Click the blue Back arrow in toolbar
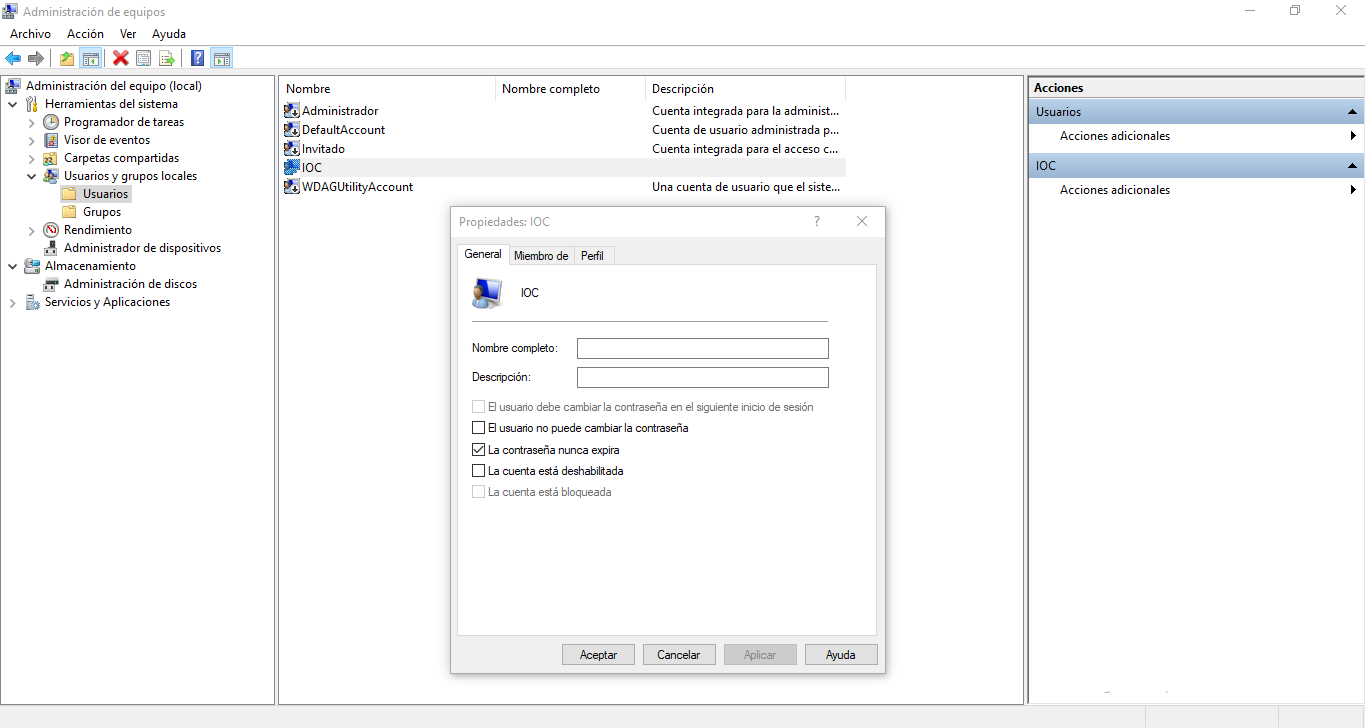This screenshot has width=1365, height=728. click(x=13, y=59)
